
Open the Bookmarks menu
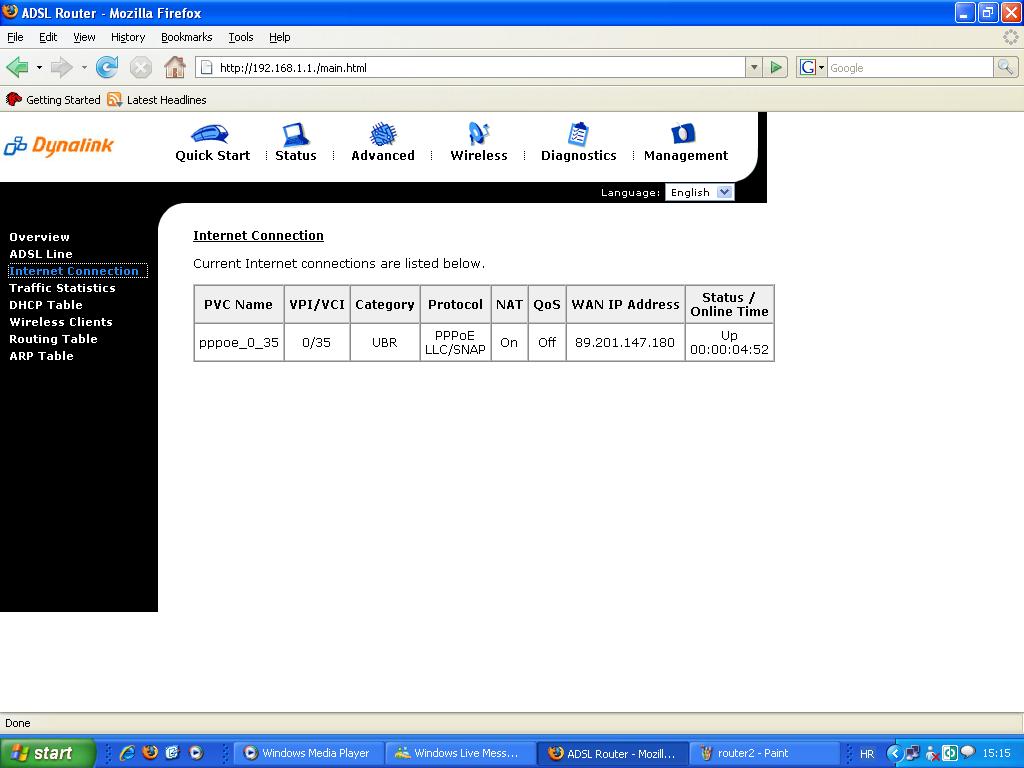coord(187,37)
